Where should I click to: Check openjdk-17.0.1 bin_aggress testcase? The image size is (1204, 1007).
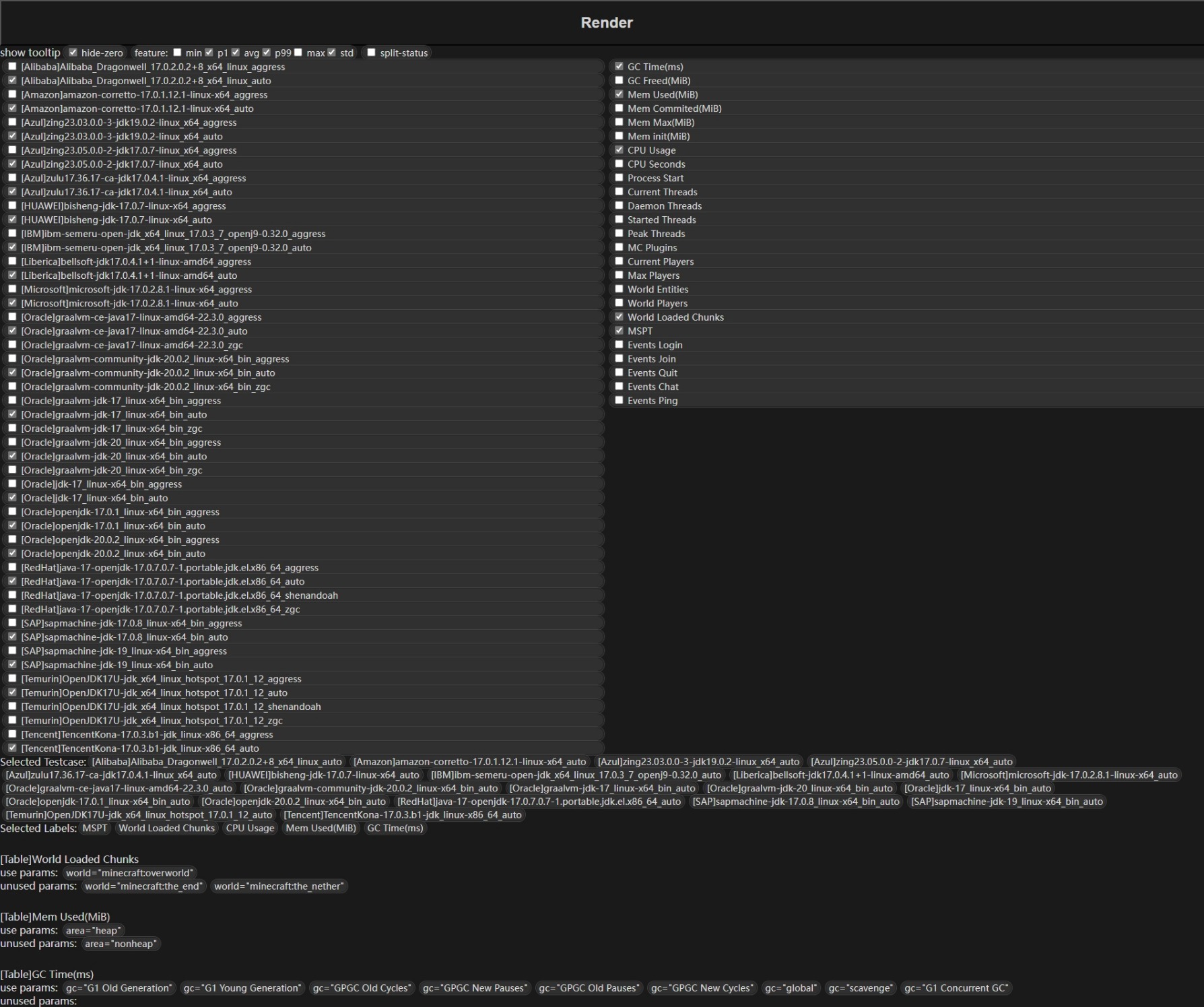click(x=12, y=512)
